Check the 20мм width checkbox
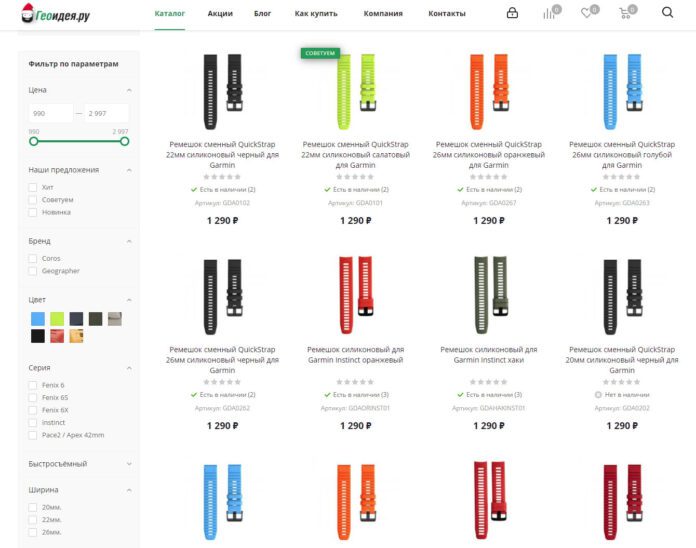The image size is (696, 548). click(32, 507)
